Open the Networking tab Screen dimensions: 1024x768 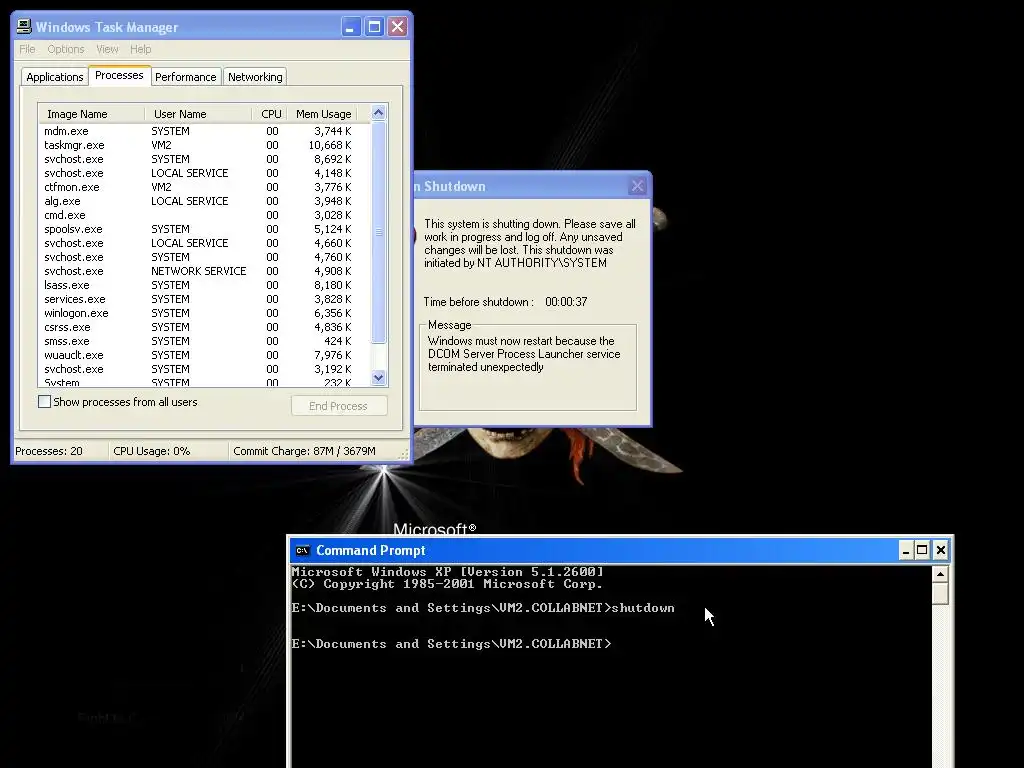pos(255,77)
